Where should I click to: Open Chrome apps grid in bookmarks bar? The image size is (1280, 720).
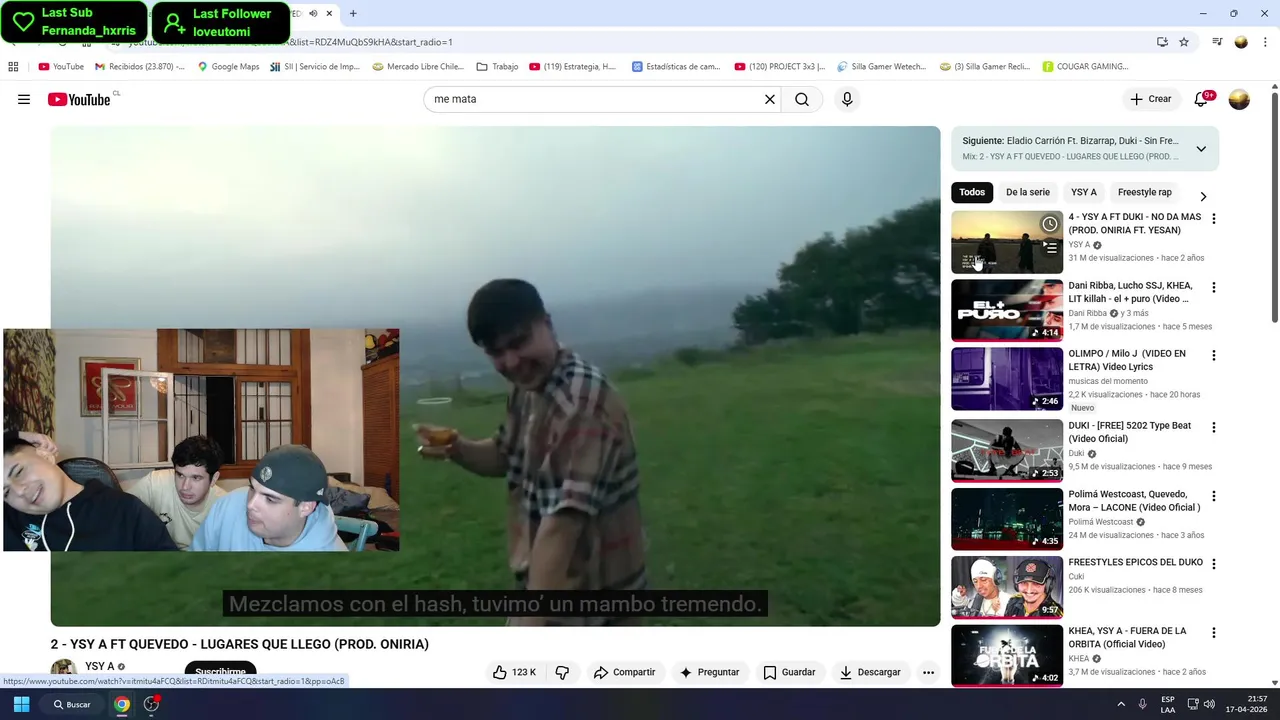[13, 67]
